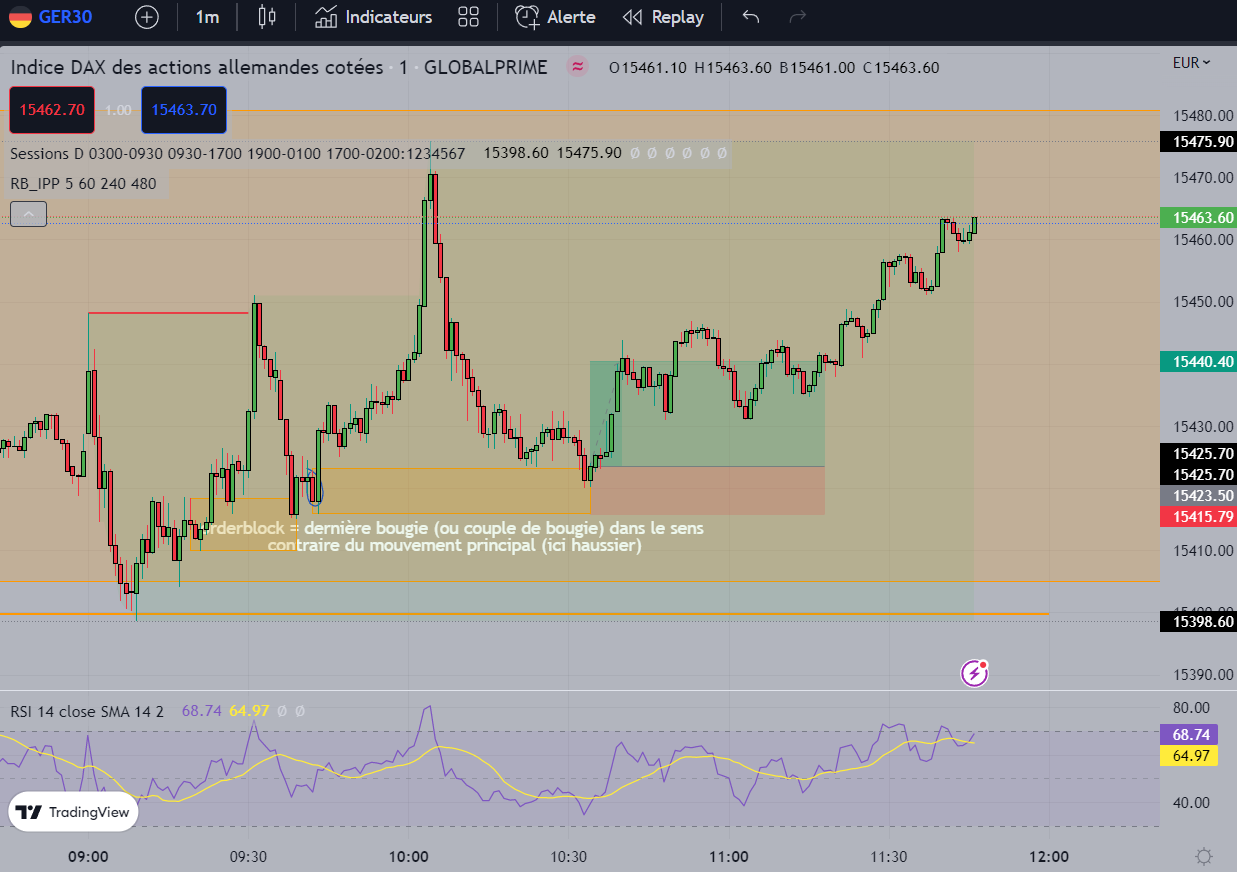The width and height of the screenshot is (1237, 872).
Task: Start bar Replay mode
Action: coord(663,17)
